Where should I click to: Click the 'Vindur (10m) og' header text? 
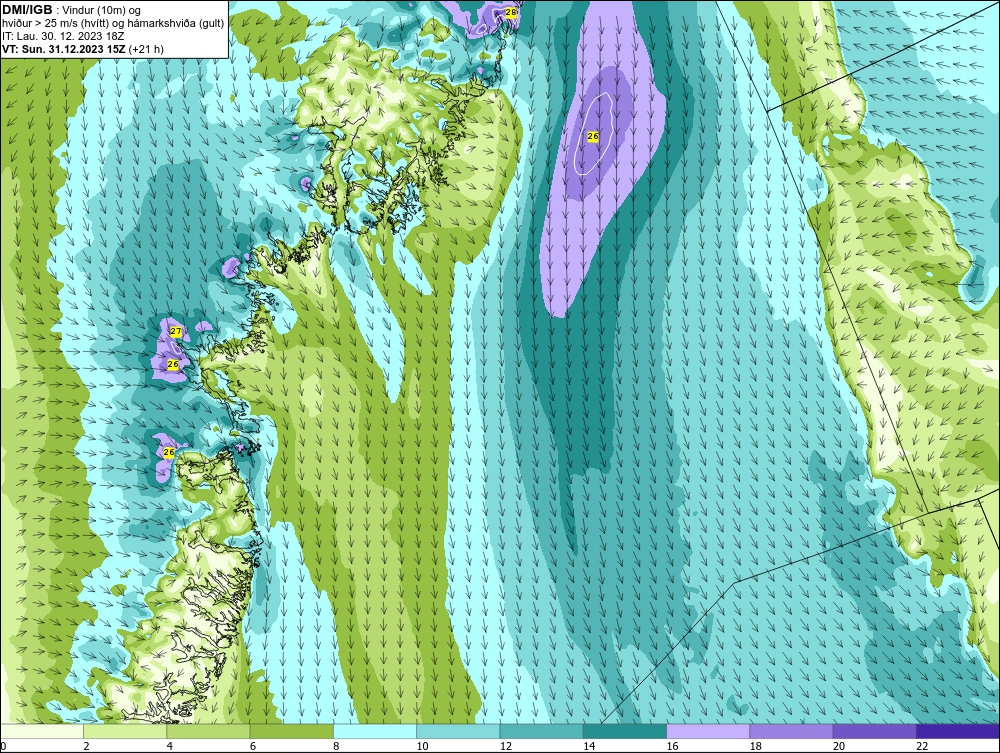[99, 11]
